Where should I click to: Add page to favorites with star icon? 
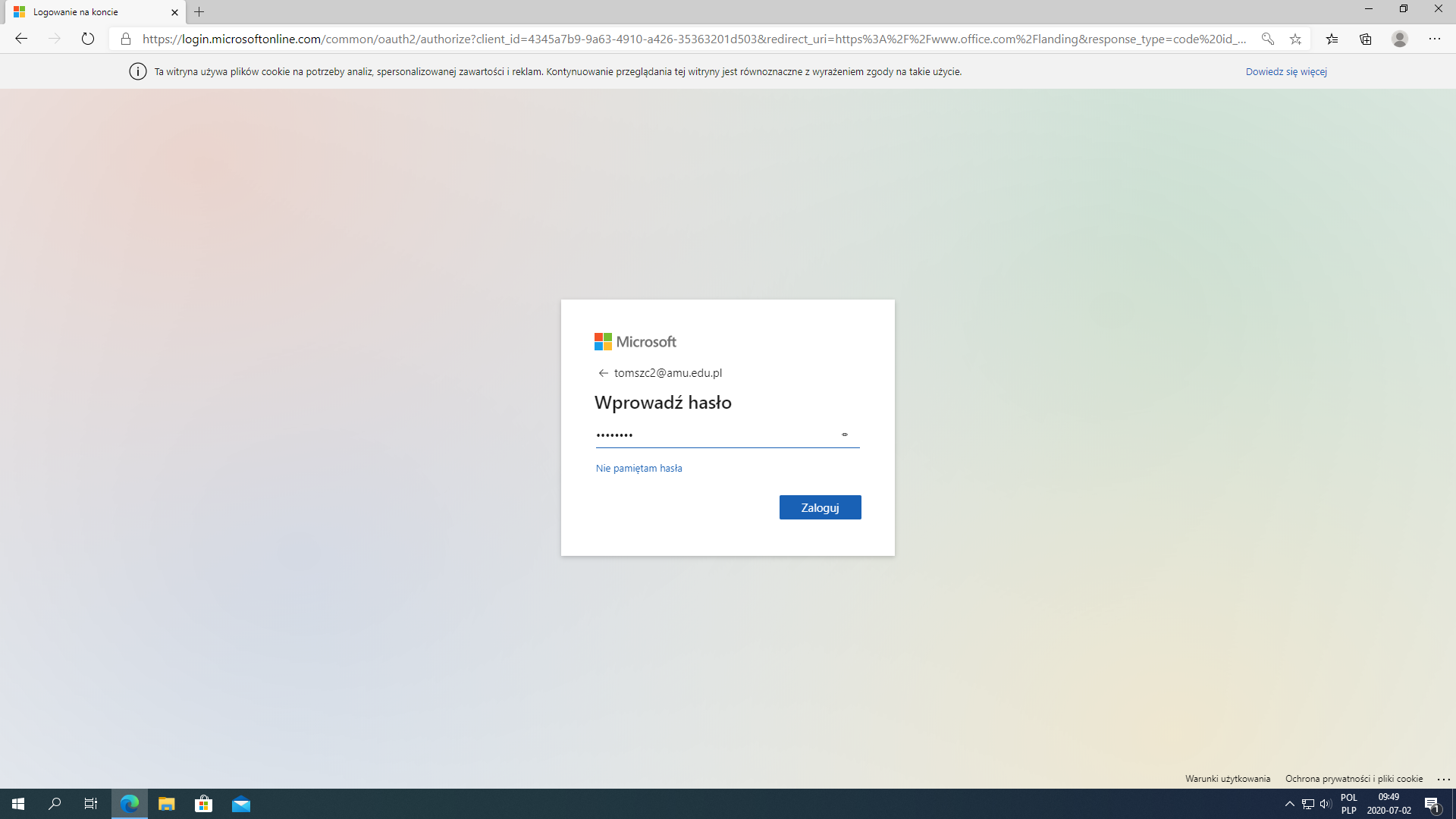1295,39
